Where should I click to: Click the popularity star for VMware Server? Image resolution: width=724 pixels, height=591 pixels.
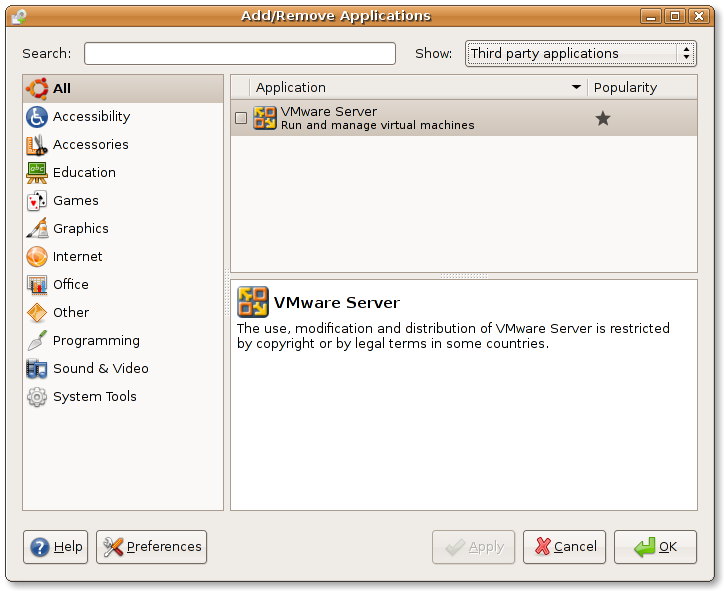point(603,118)
